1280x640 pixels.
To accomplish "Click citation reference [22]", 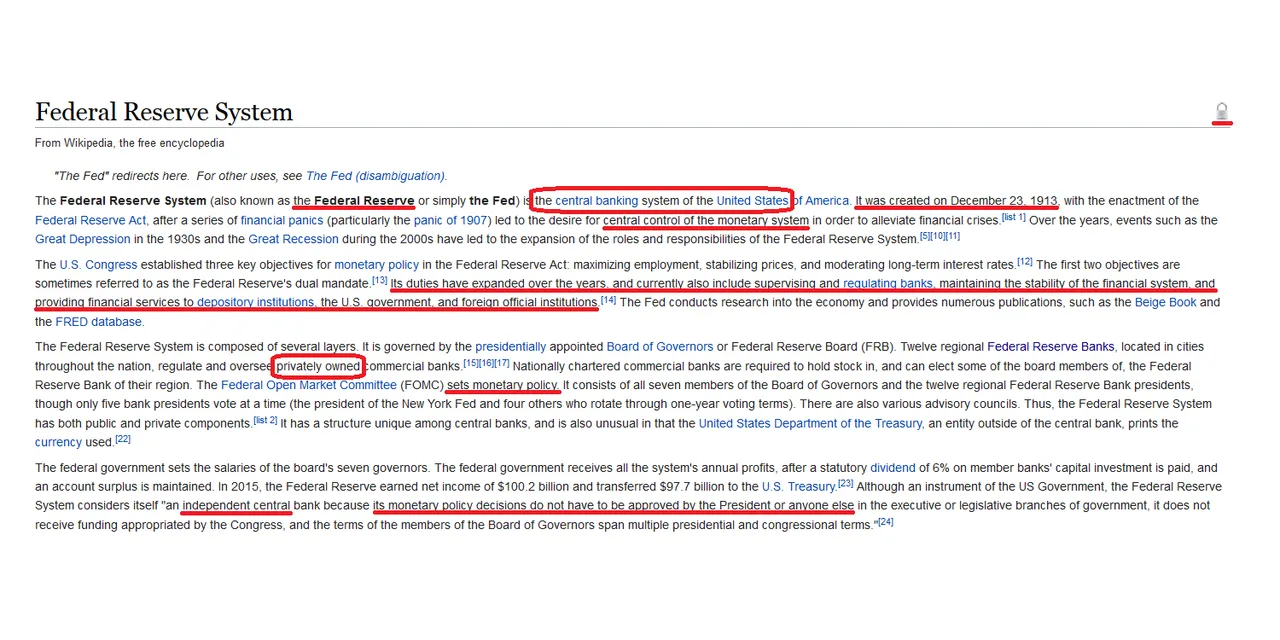I will (123, 439).
